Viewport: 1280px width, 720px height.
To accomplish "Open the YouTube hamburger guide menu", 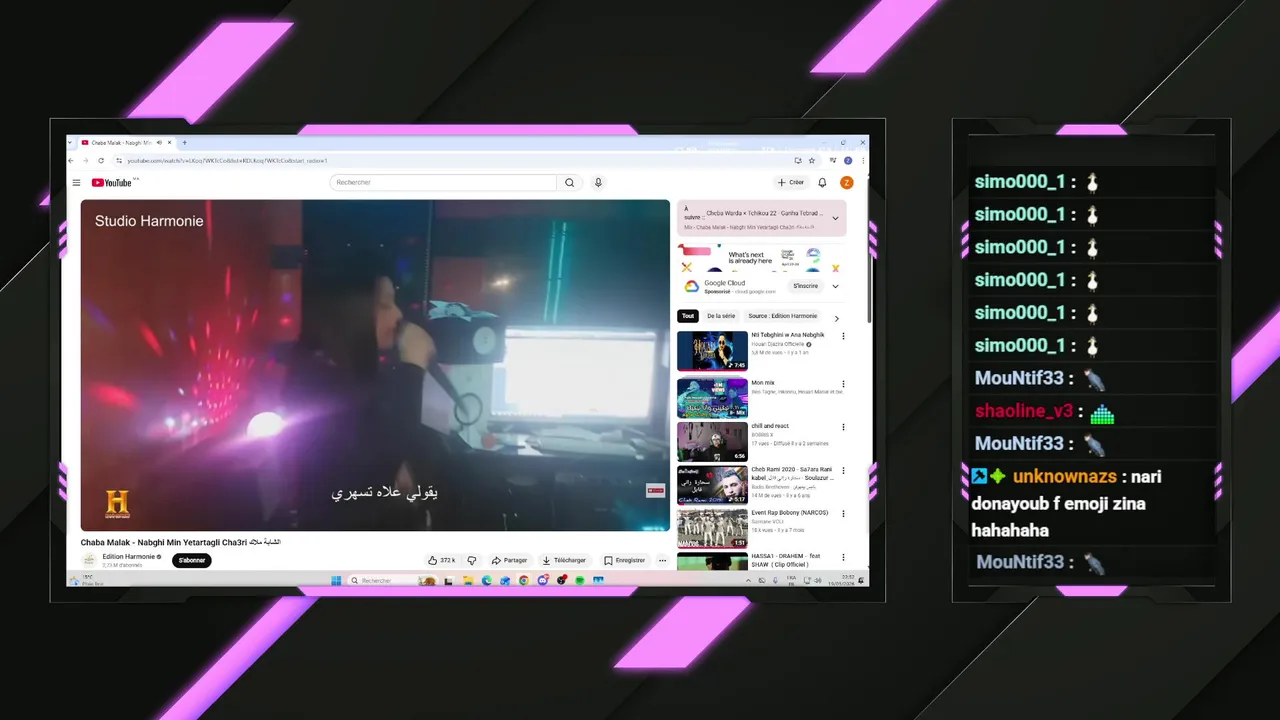I will click(x=76, y=183).
